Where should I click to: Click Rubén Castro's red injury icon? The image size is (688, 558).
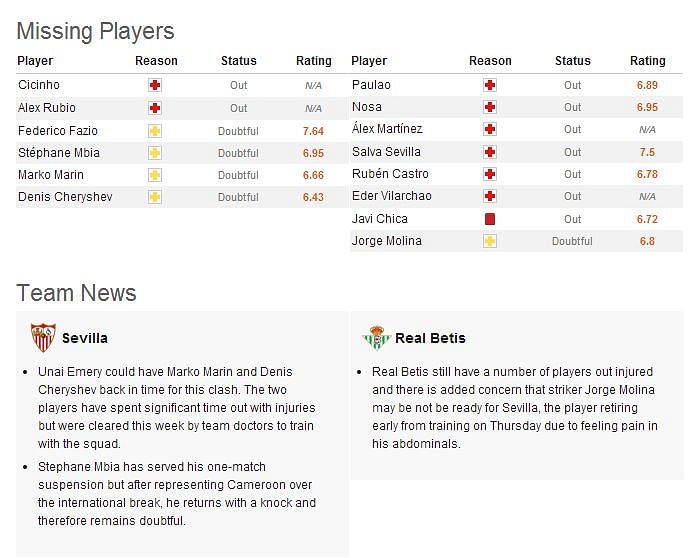[x=490, y=174]
